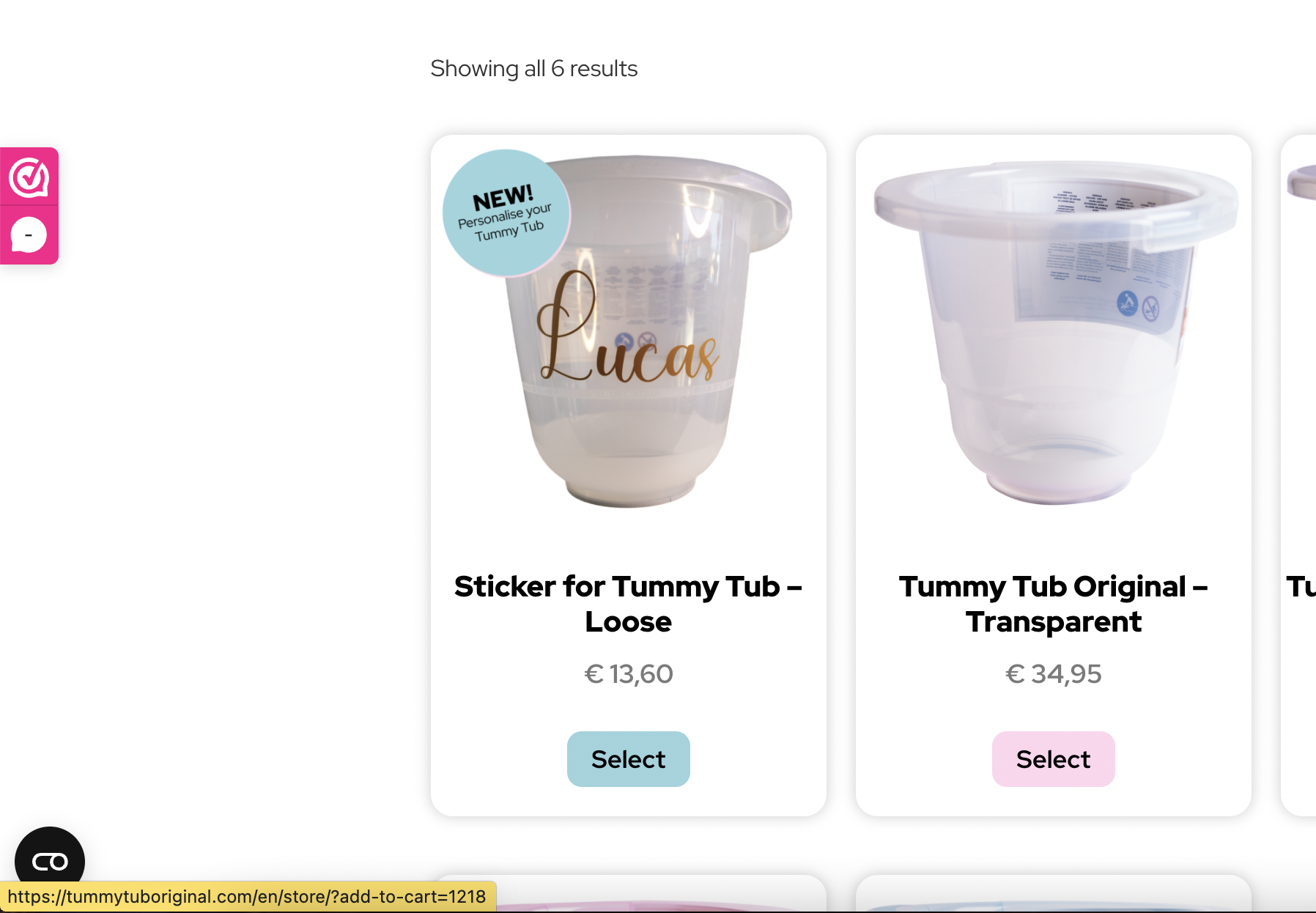1316x913 pixels.
Task: Click the Showing all 6 results text
Action: point(533,69)
